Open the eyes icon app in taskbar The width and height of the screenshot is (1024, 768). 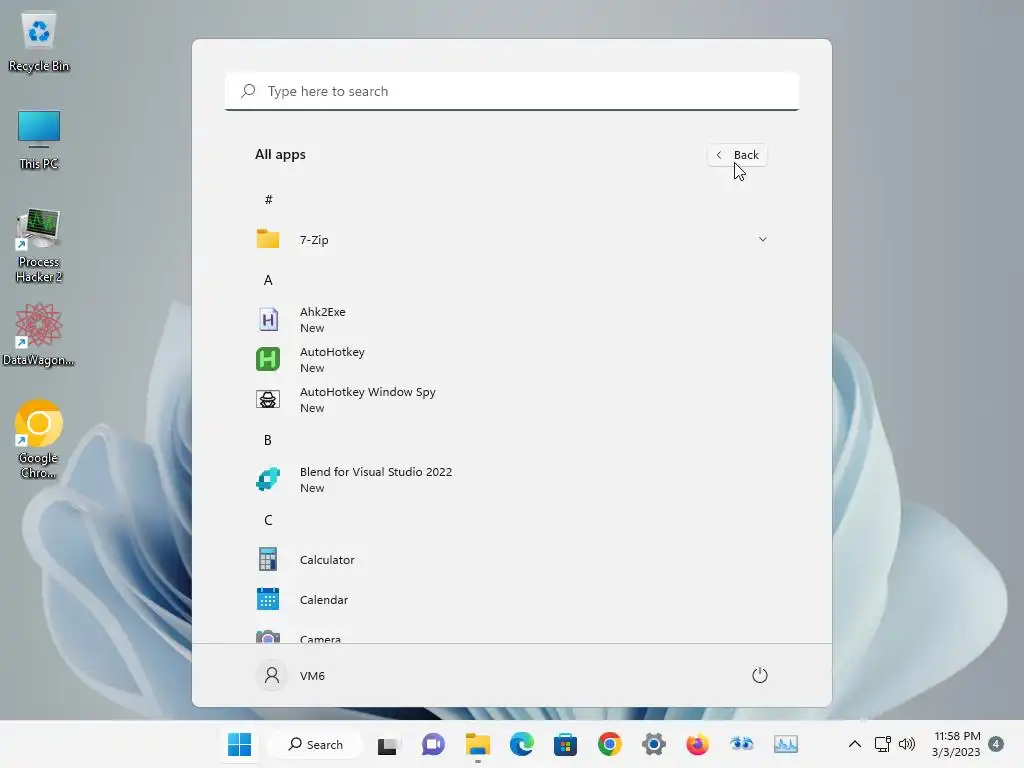[x=742, y=744]
